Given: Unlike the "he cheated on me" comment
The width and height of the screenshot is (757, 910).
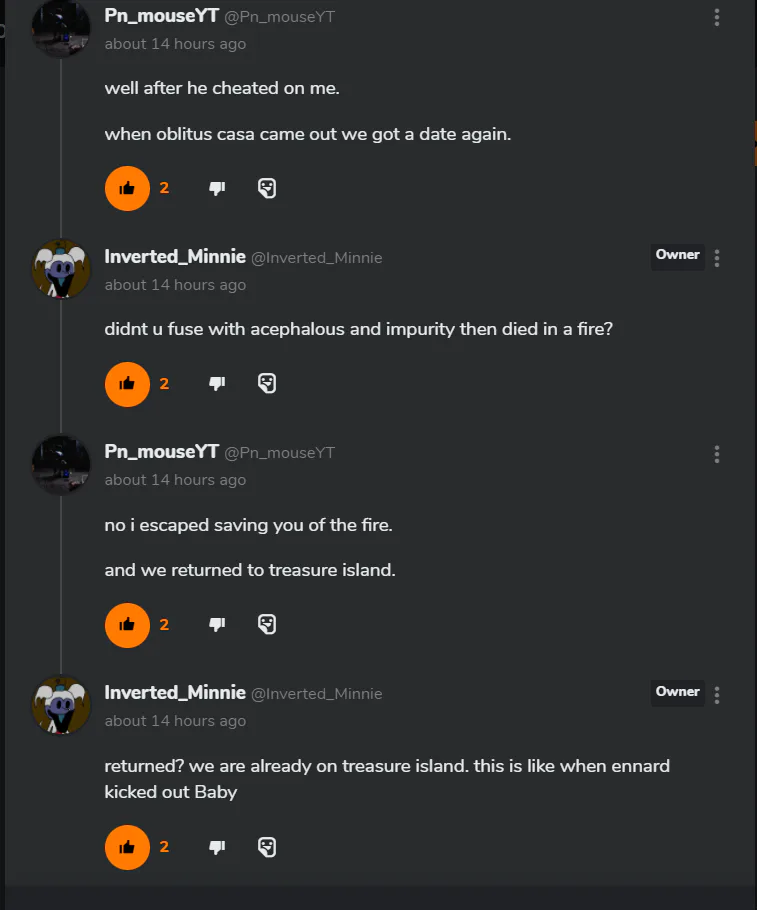Looking at the screenshot, I should 127,188.
